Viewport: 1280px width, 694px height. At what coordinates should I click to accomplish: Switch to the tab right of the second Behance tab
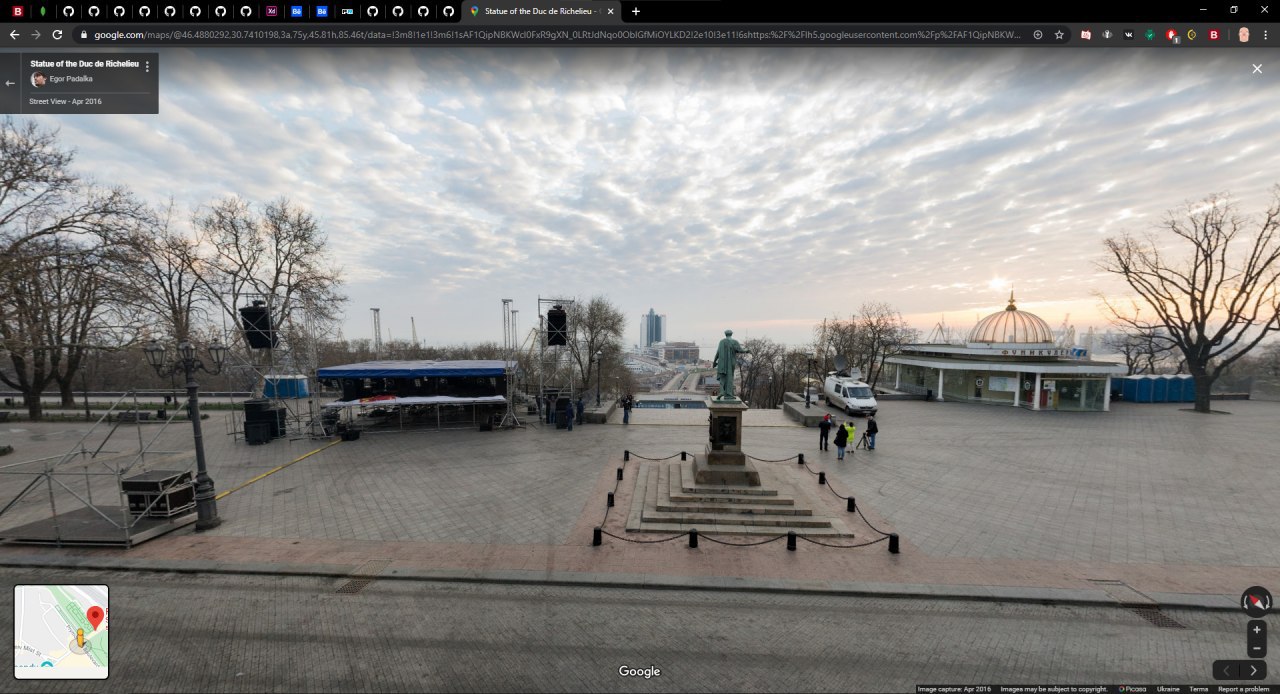pyautogui.click(x=347, y=11)
